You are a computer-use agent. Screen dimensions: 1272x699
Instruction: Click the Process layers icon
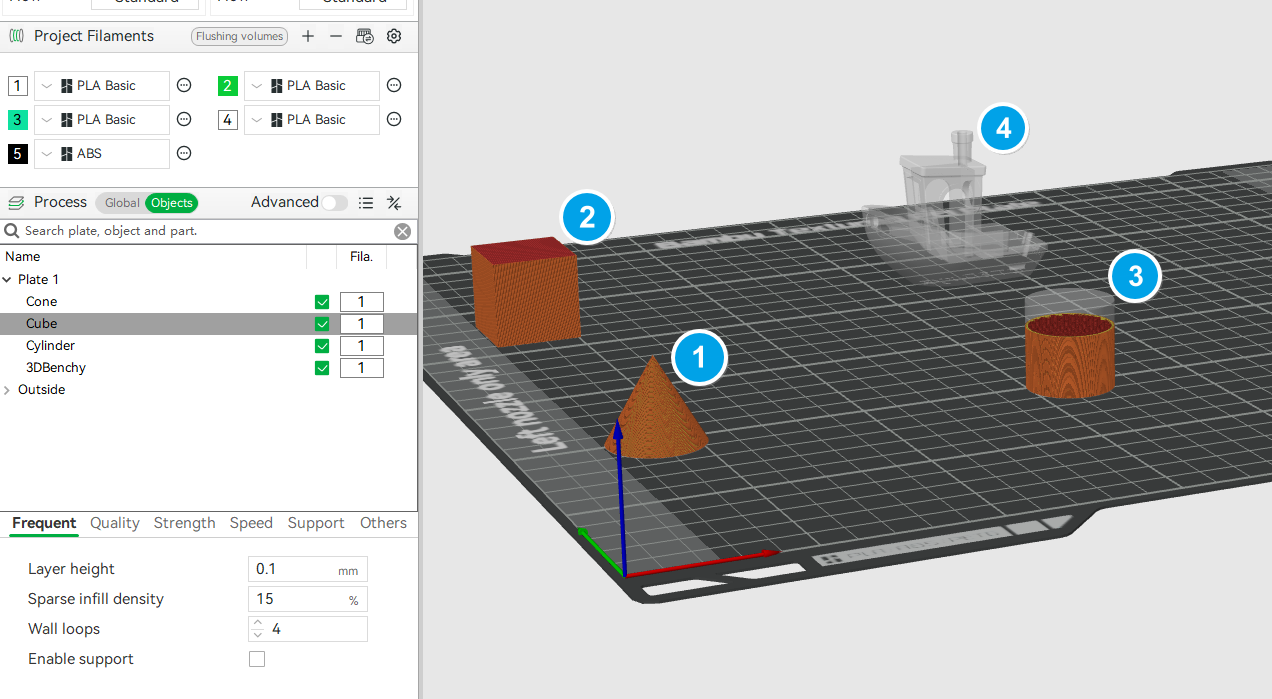coord(17,202)
